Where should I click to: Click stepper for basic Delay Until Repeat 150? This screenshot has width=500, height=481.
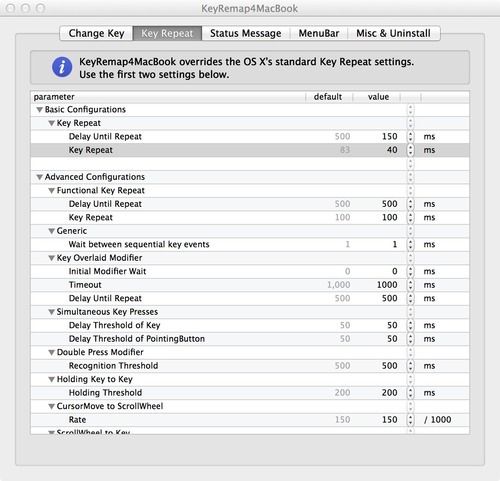[x=410, y=137]
